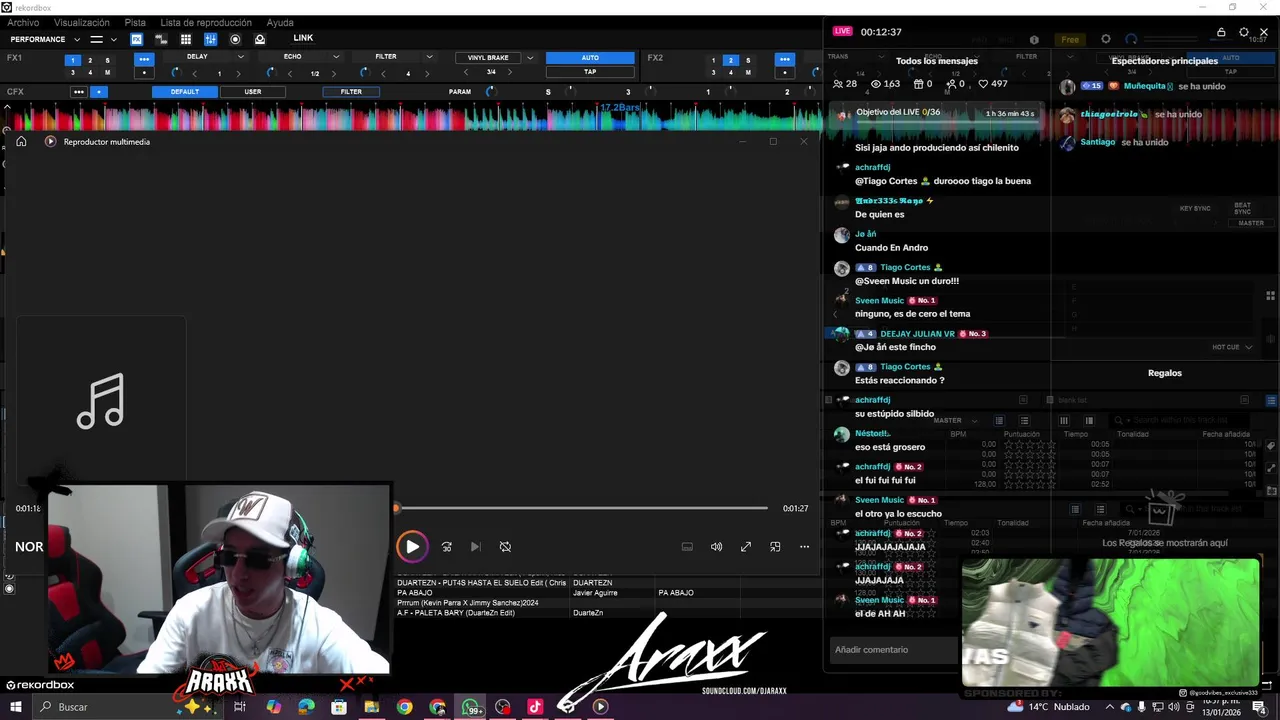This screenshot has height=720, width=1280.
Task: Toggle FX2 assignment to deck 2
Action: tap(730, 60)
